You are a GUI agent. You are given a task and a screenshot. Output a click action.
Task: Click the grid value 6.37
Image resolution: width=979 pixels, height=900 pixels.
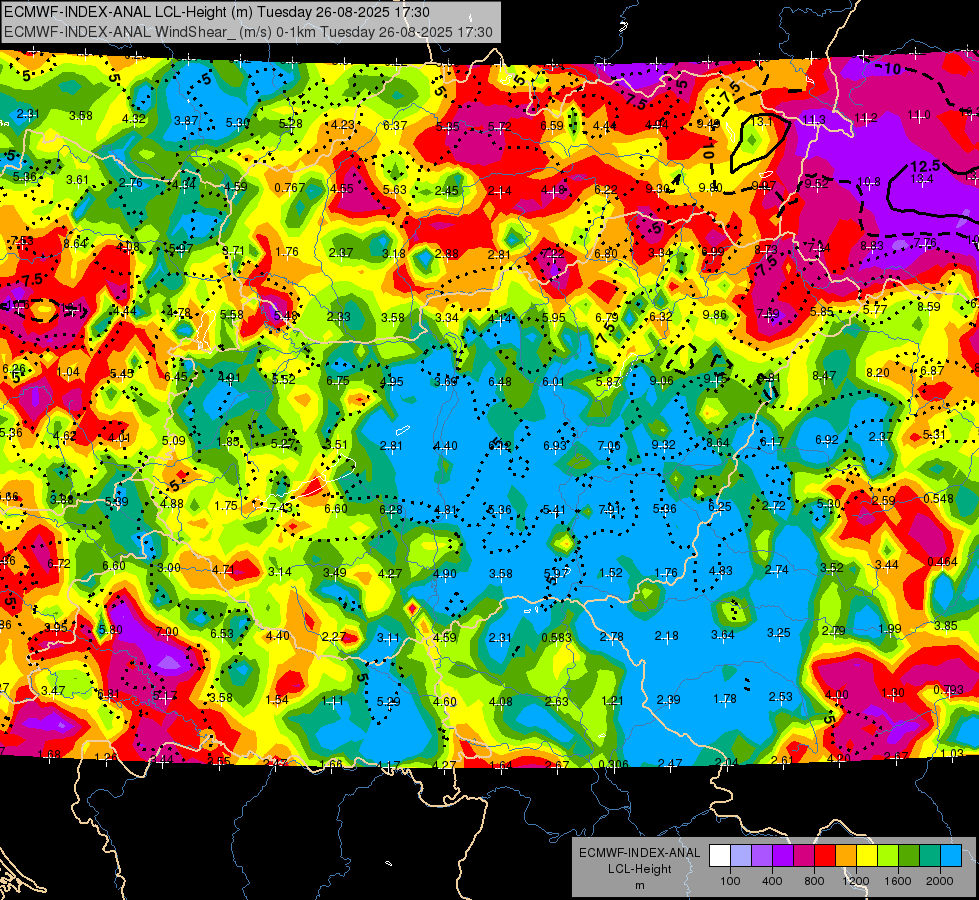(x=395, y=126)
